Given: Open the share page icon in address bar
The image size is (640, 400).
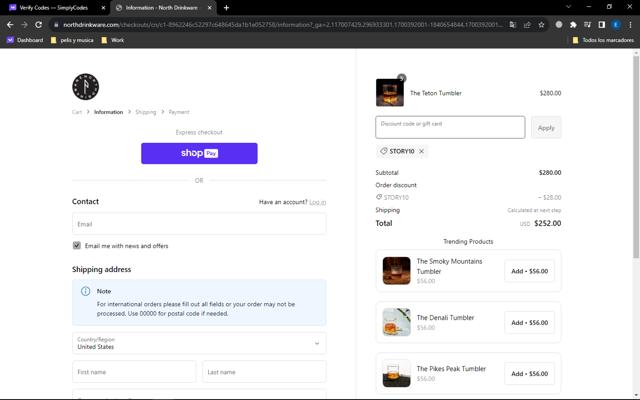Looking at the screenshot, I should [527, 25].
